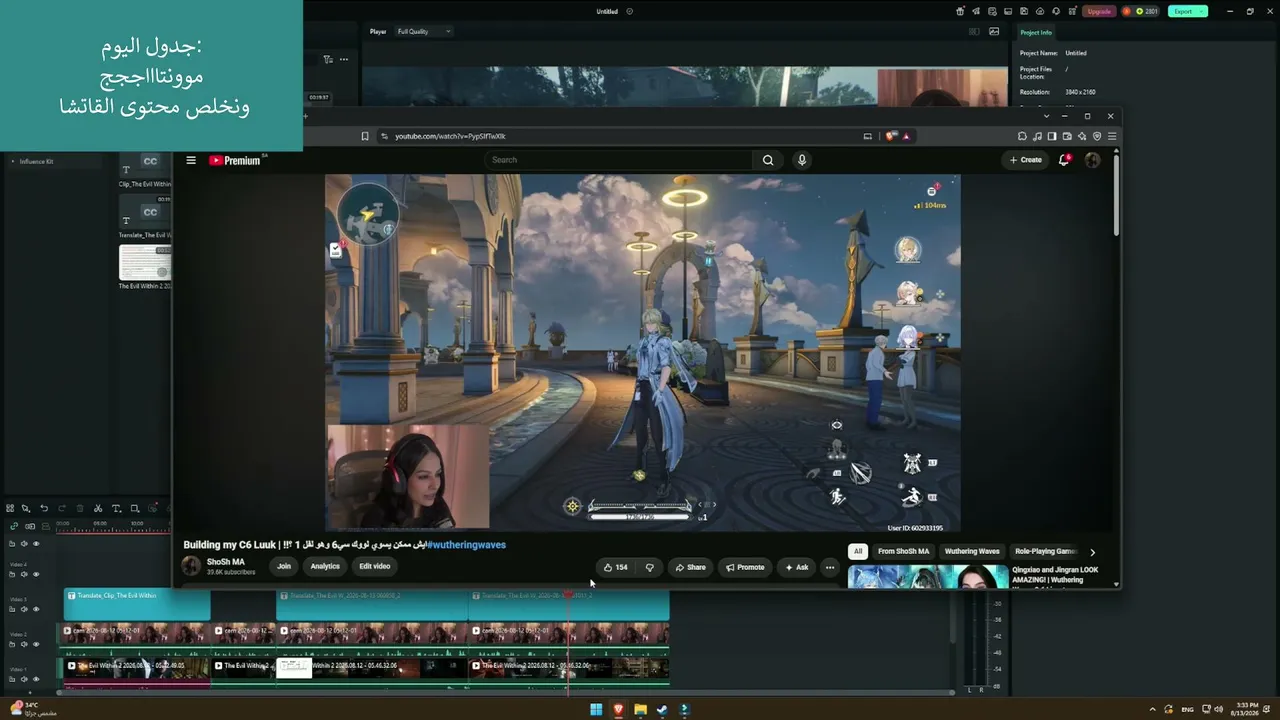Open the browser music note media control
Image resolution: width=1280 pixels, height=720 pixels.
(x=1037, y=136)
